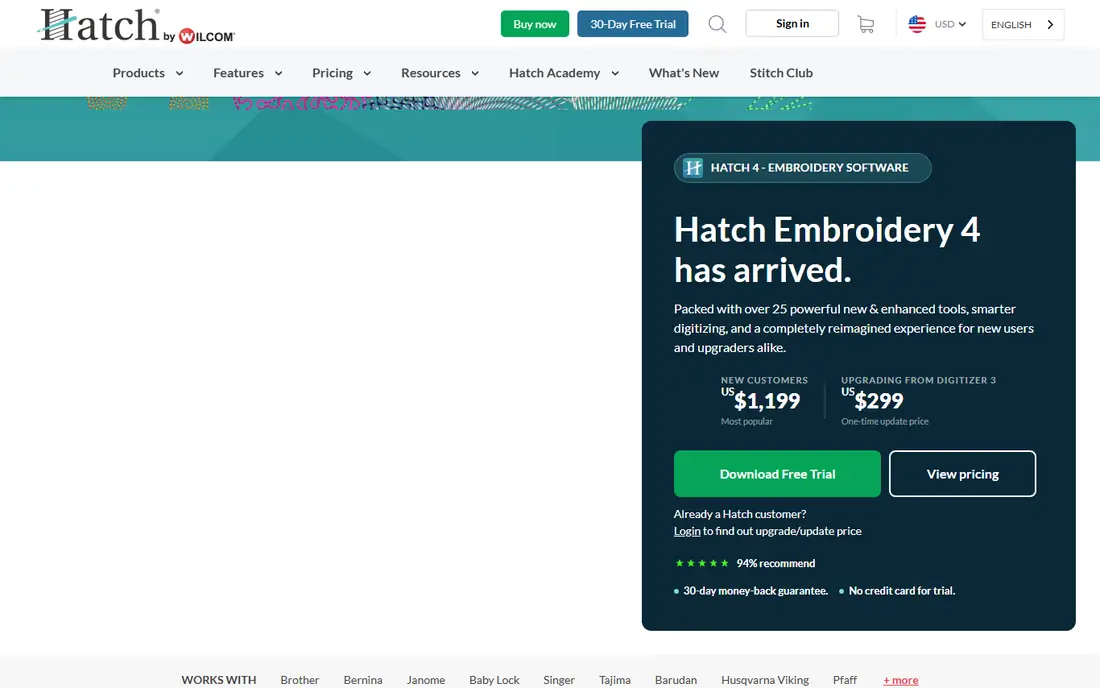The width and height of the screenshot is (1100, 688).
Task: Expand the Features menu chevron
Action: [279, 73]
